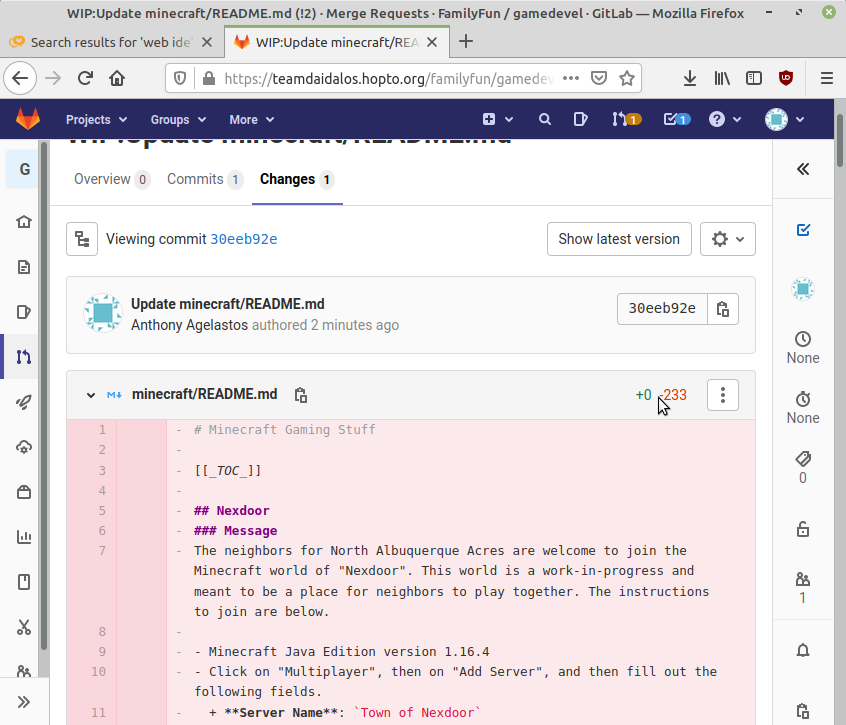Image resolution: width=846 pixels, height=725 pixels.
Task: Open the Repository icon in left sidebar
Action: coord(24,267)
